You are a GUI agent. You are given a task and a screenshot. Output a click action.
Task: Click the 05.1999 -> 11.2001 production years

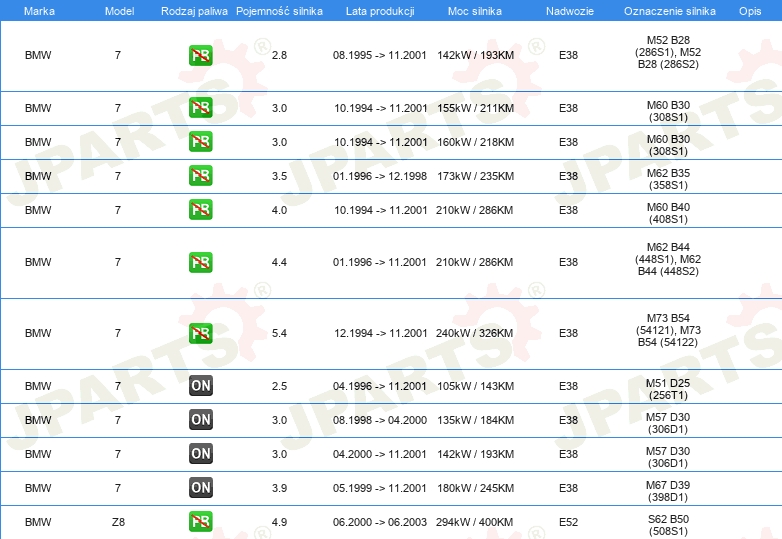coord(380,488)
